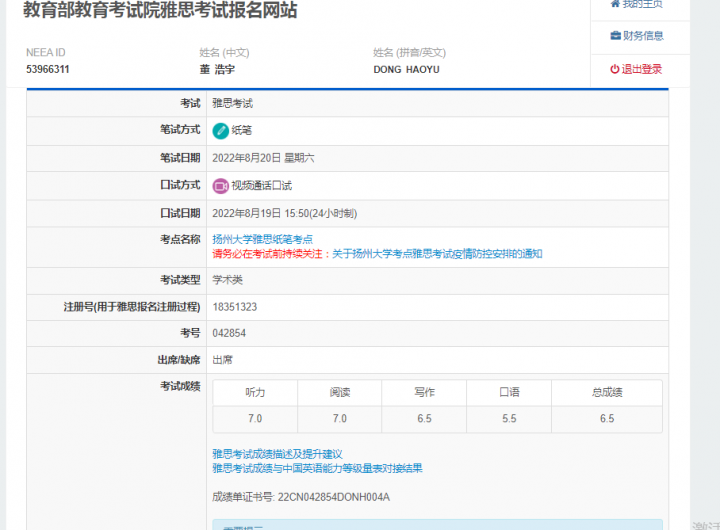The width and height of the screenshot is (720, 530).
Task: Click the briefcase icon beside 财务信息
Action: (x=615, y=36)
